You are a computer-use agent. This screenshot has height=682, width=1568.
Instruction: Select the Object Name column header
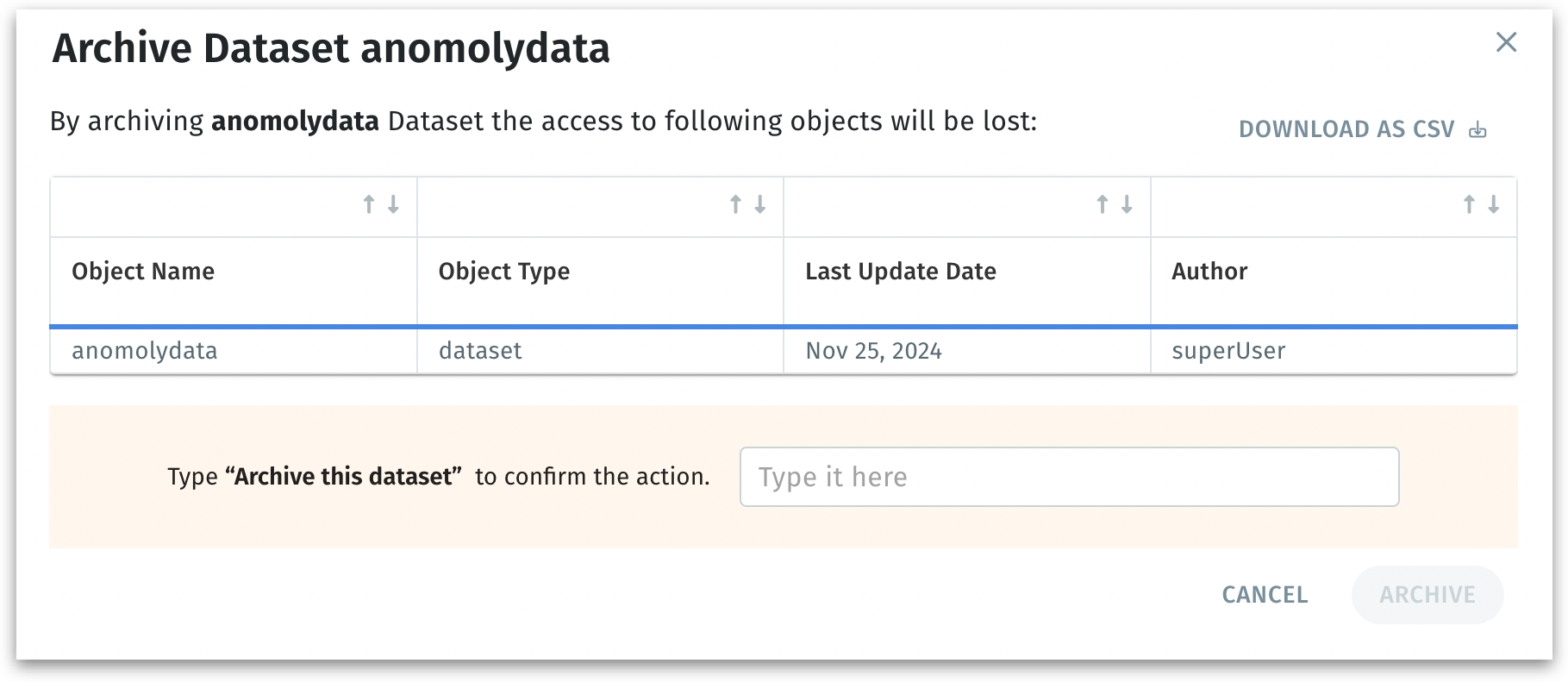point(143,272)
